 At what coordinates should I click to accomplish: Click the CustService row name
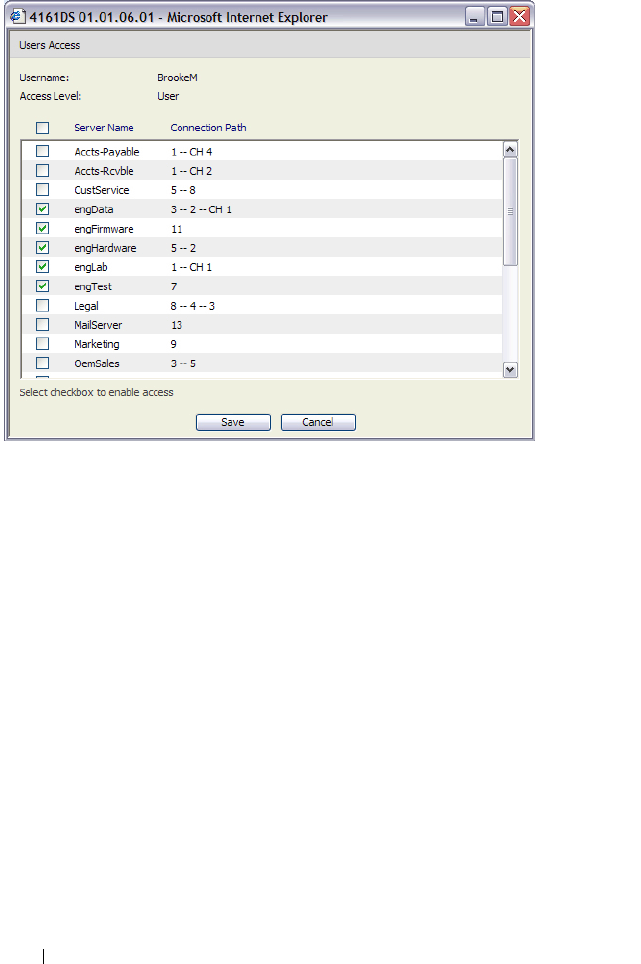click(x=102, y=190)
